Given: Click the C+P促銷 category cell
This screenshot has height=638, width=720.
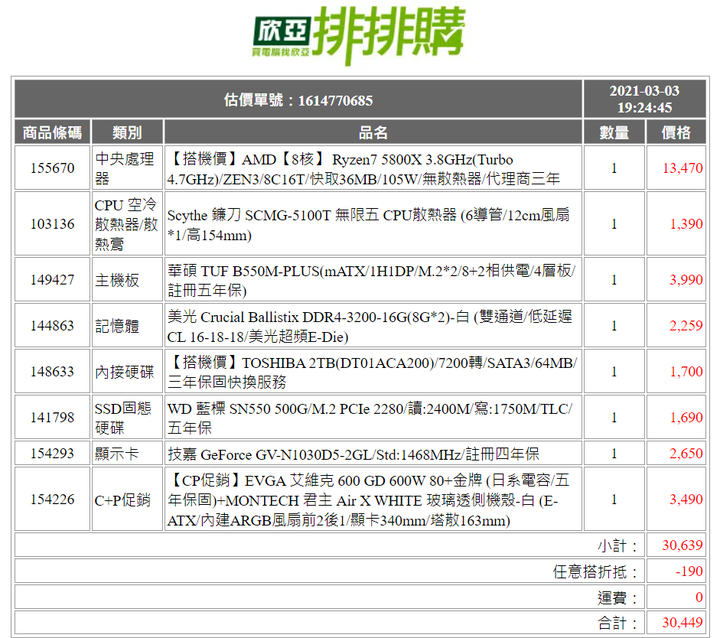Looking at the screenshot, I should click(x=127, y=499).
